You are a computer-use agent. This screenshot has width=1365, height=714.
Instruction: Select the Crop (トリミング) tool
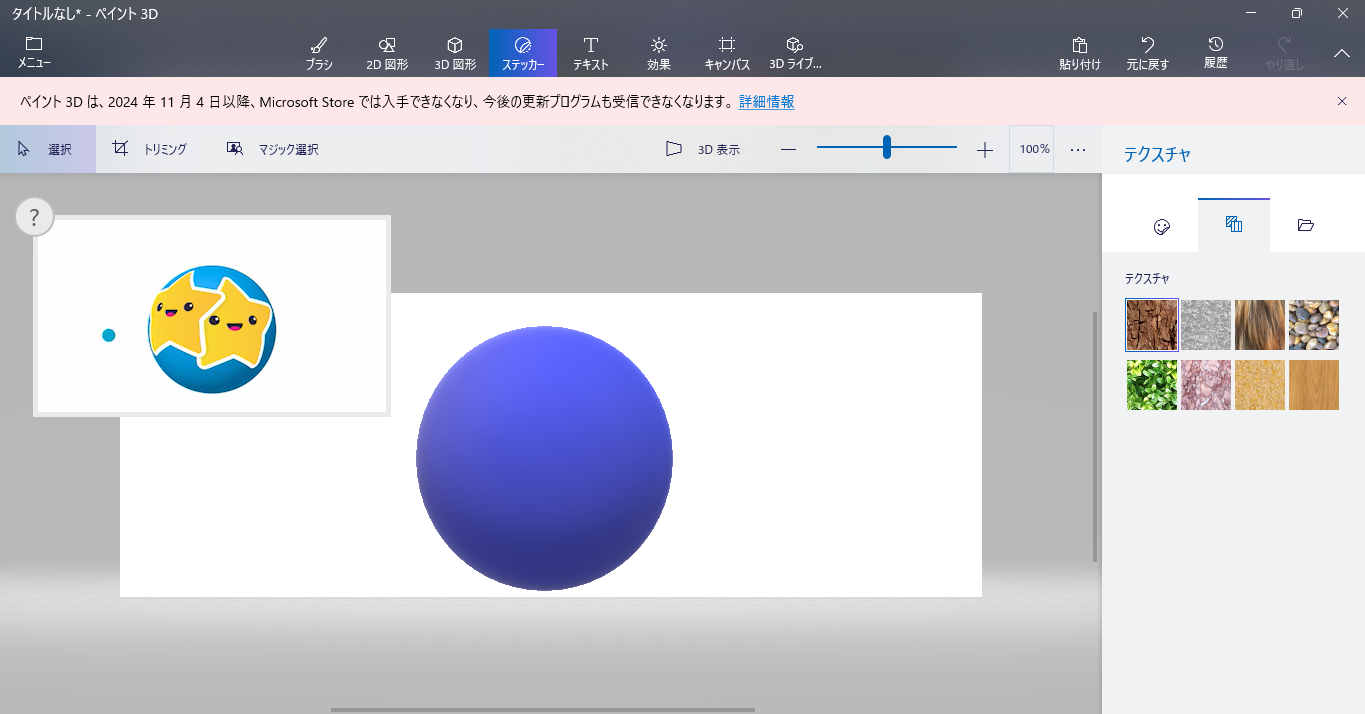[x=150, y=149]
